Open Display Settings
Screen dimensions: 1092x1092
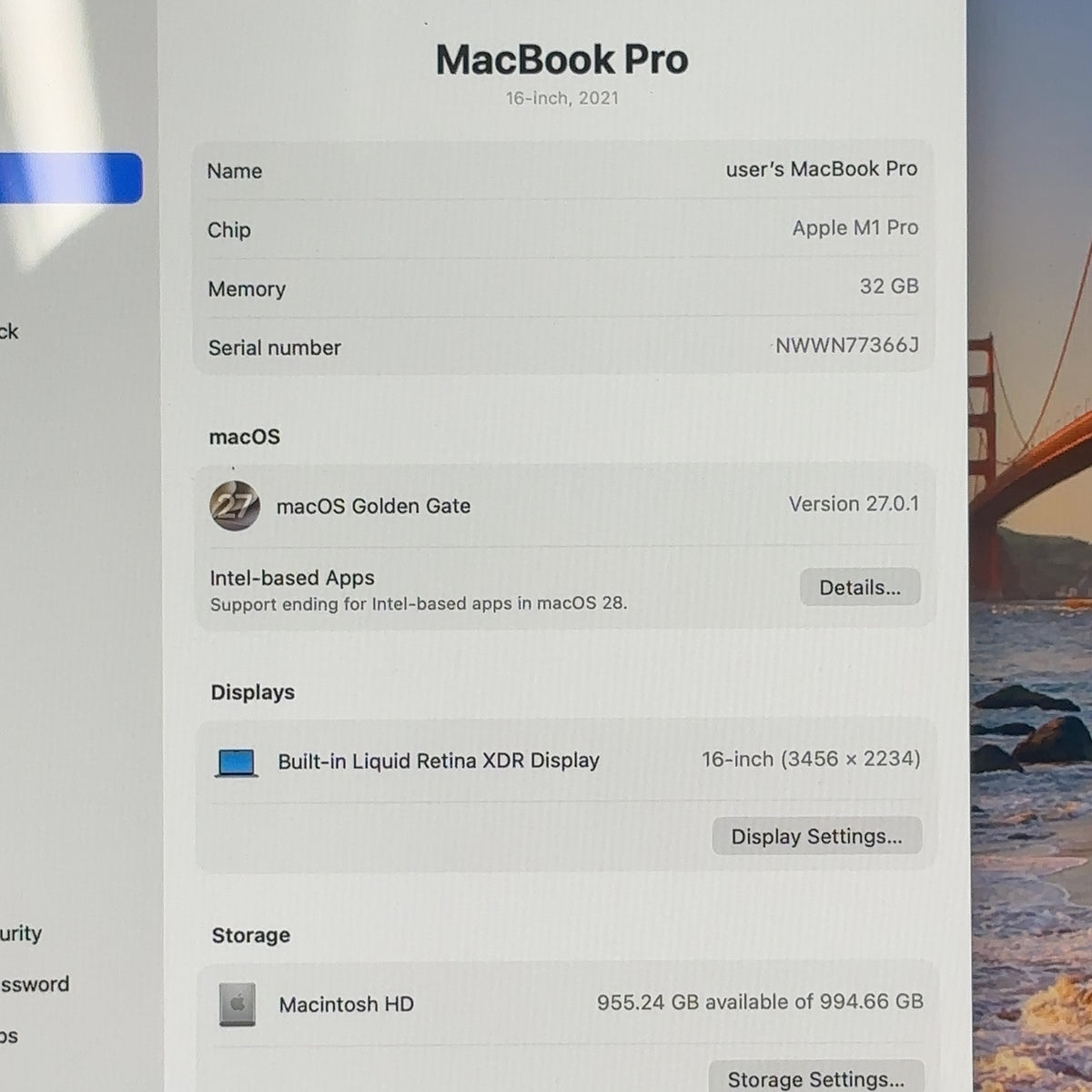tap(816, 836)
